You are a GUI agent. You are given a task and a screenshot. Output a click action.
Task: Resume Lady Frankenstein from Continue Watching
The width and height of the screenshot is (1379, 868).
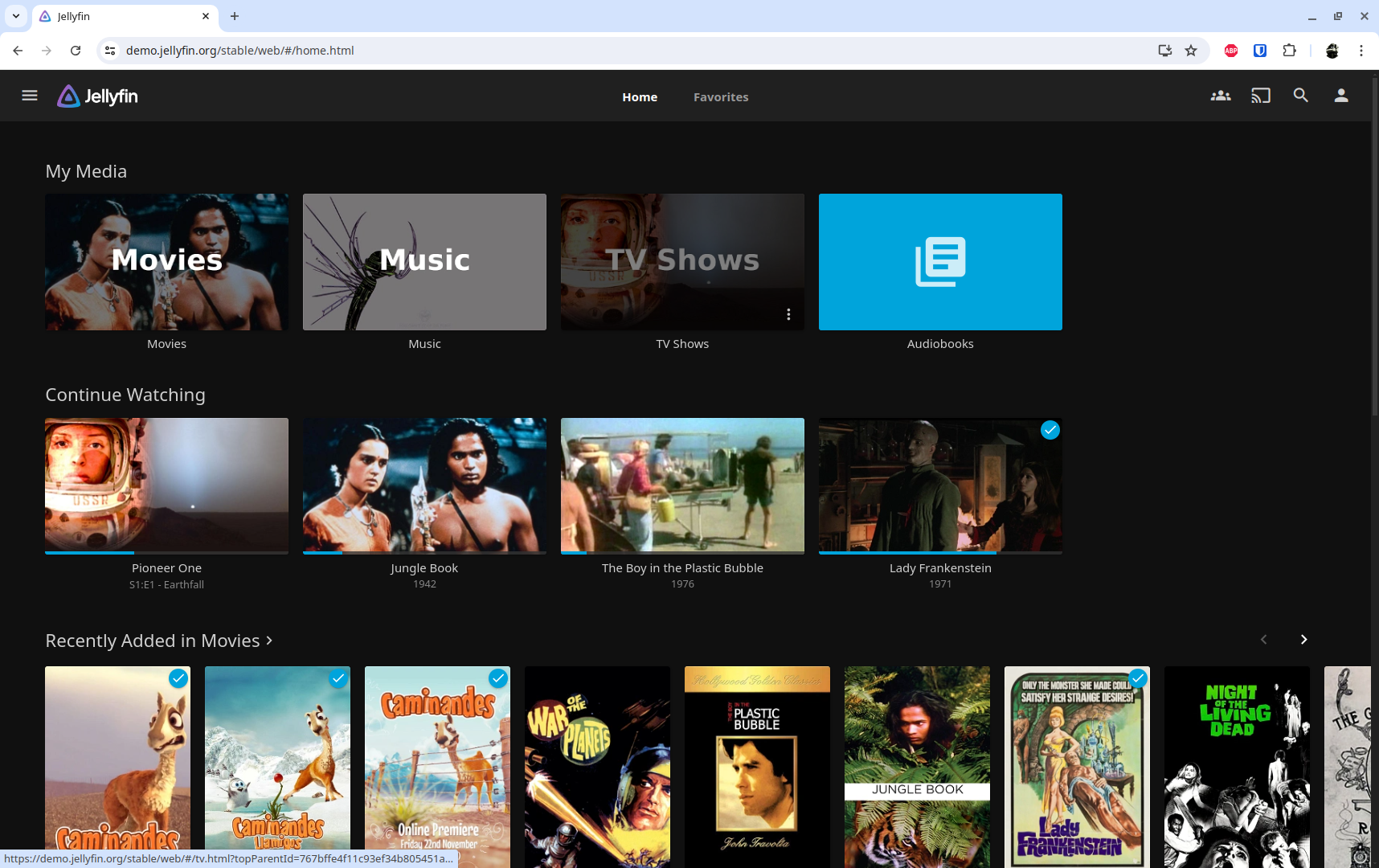tap(940, 485)
